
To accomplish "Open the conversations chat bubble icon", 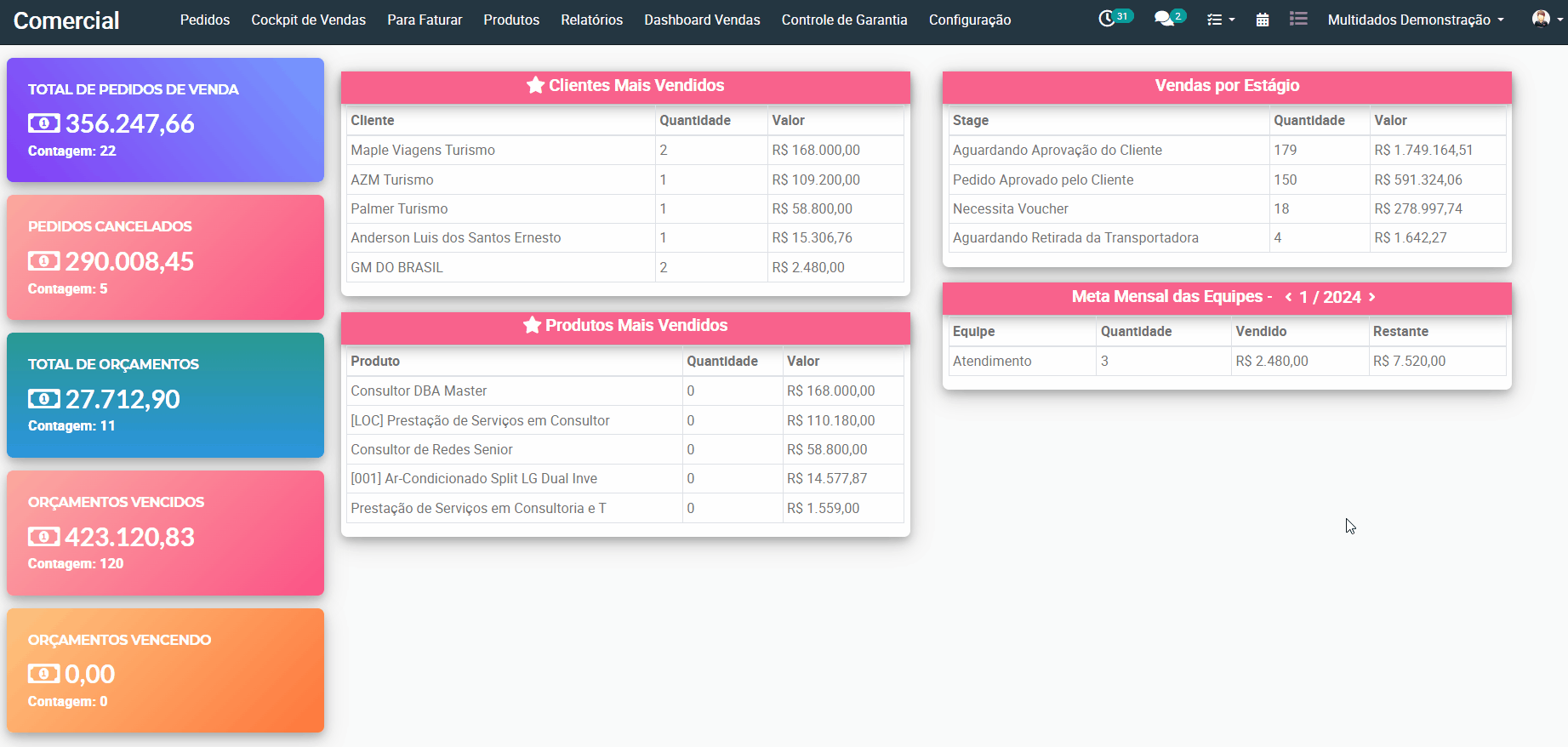I will pyautogui.click(x=1164, y=19).
